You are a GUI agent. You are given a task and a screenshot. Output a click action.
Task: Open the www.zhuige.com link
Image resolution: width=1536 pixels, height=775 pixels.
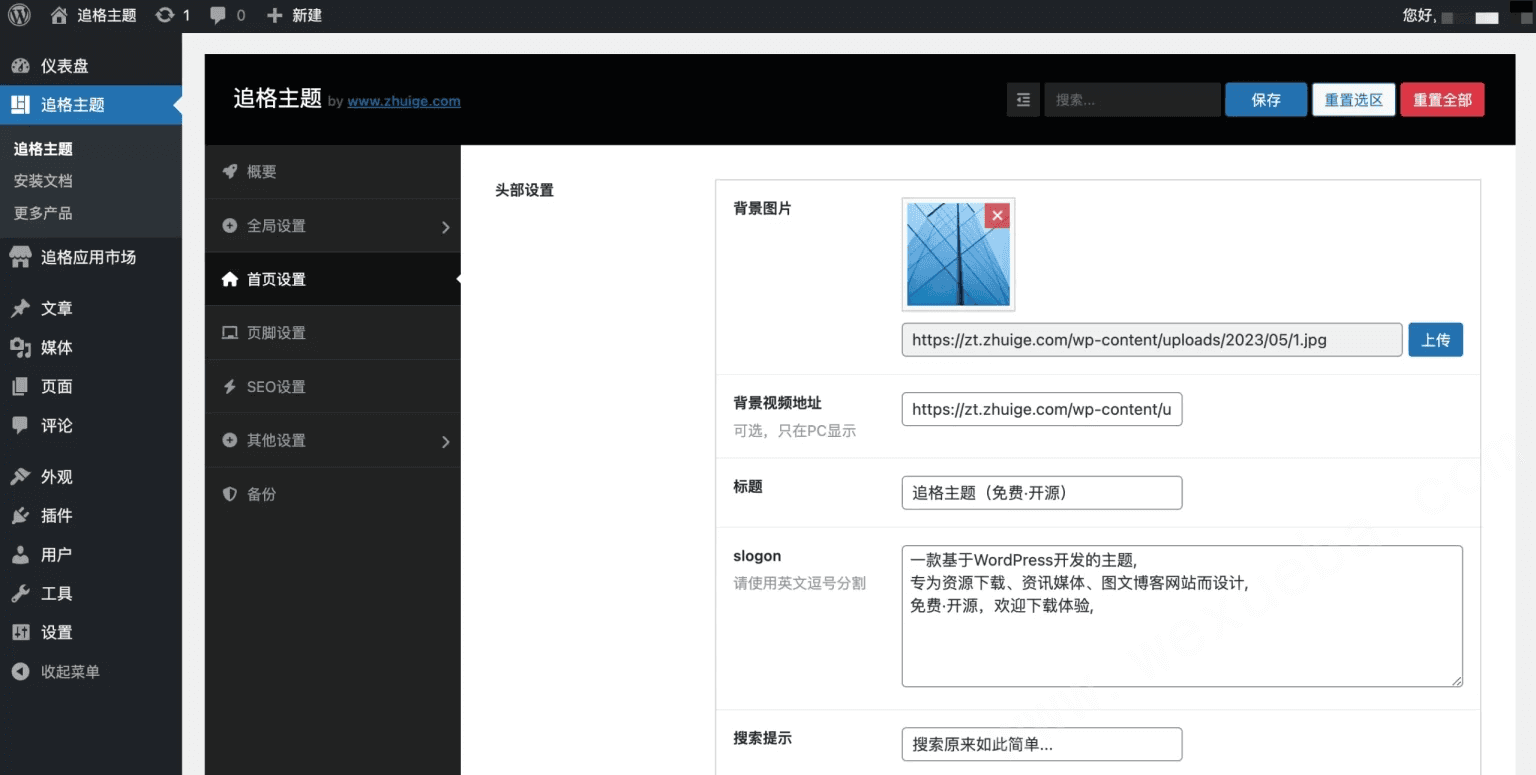coord(404,101)
